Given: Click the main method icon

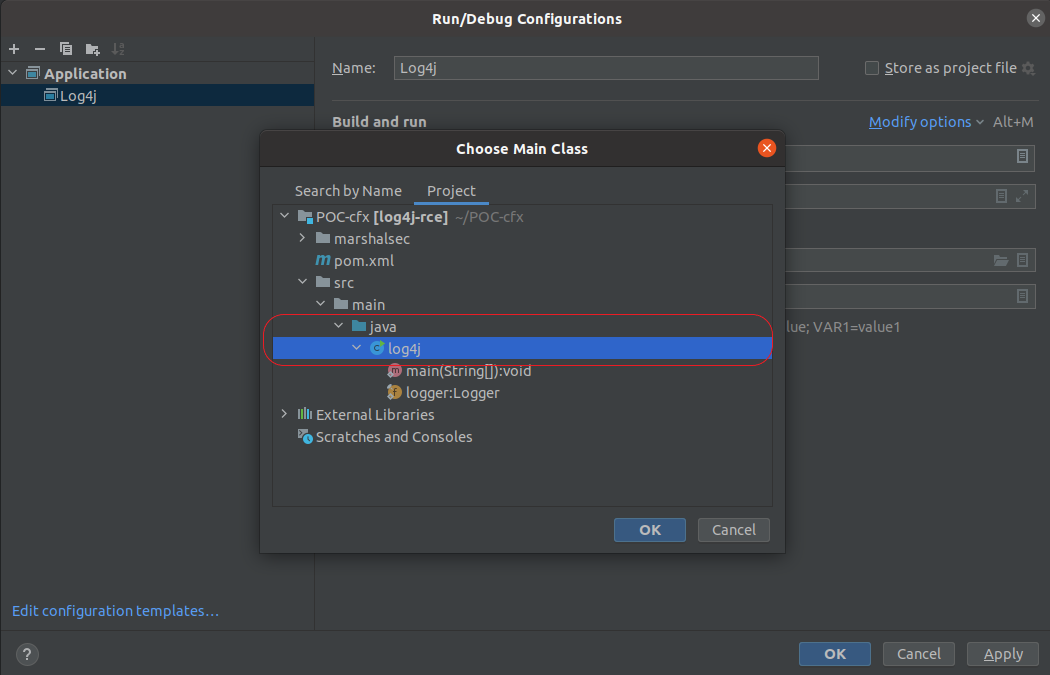Looking at the screenshot, I should [394, 370].
